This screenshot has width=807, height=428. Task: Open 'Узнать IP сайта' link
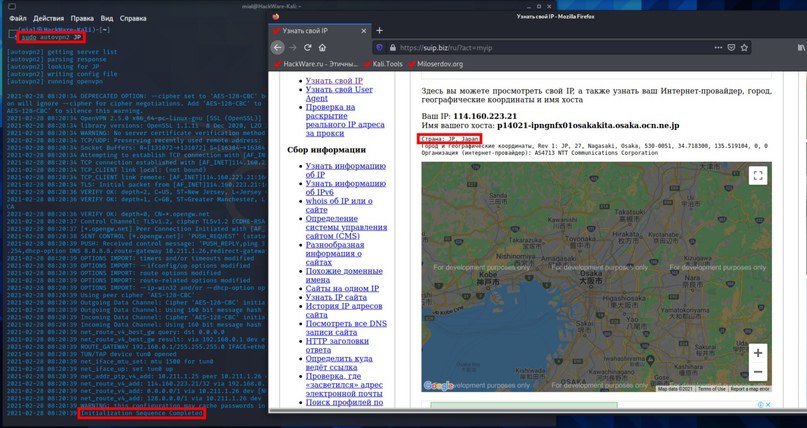(336, 297)
